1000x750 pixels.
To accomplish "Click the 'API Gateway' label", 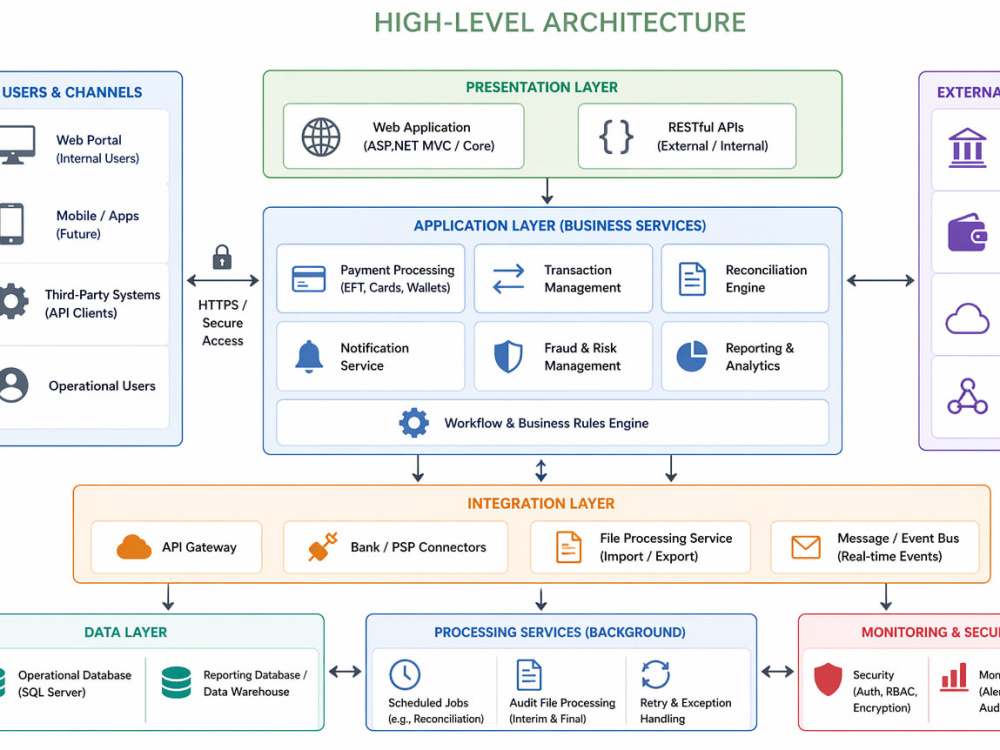I will click(x=199, y=547).
